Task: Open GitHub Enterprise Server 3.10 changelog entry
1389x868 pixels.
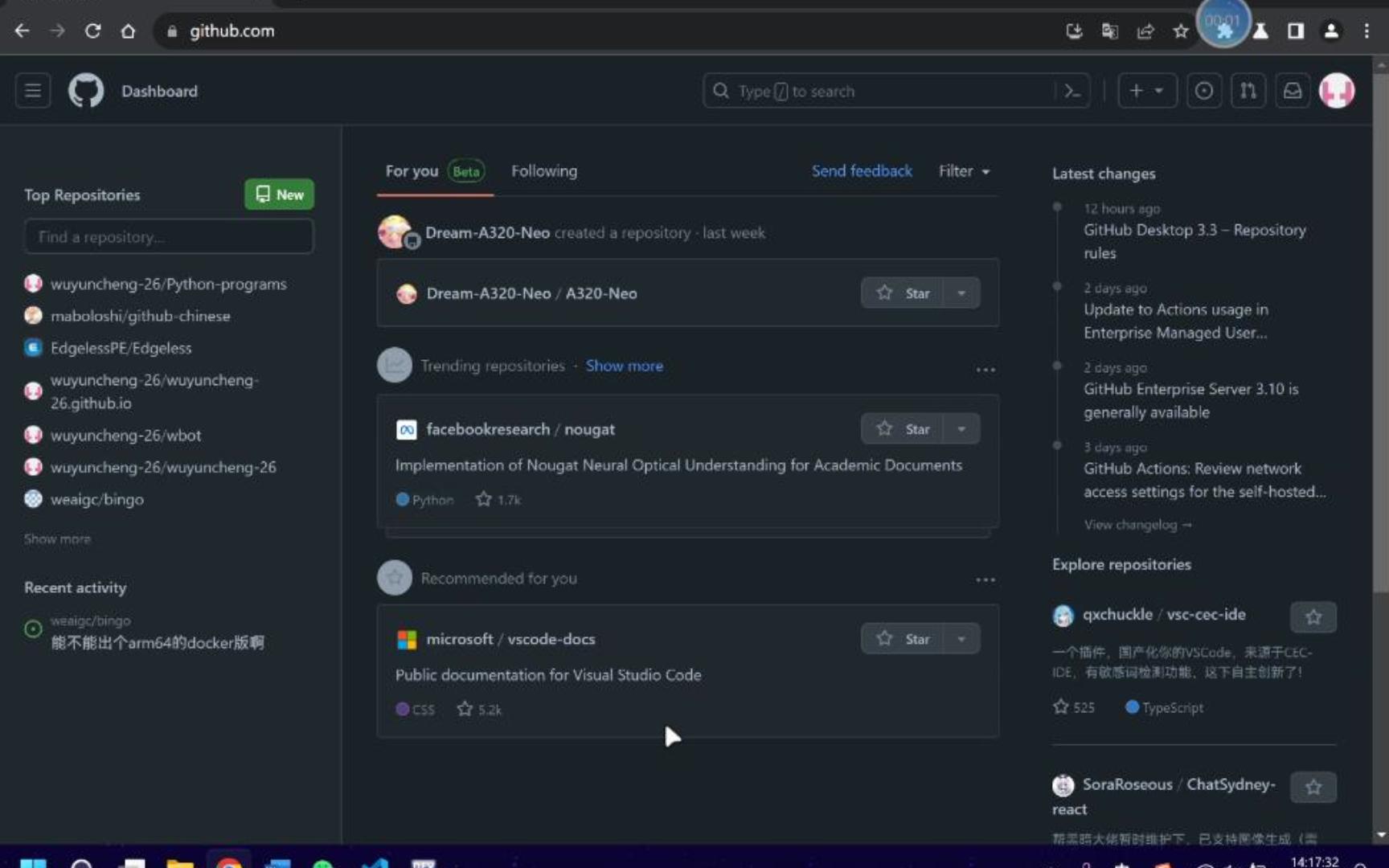Action: click(1190, 400)
